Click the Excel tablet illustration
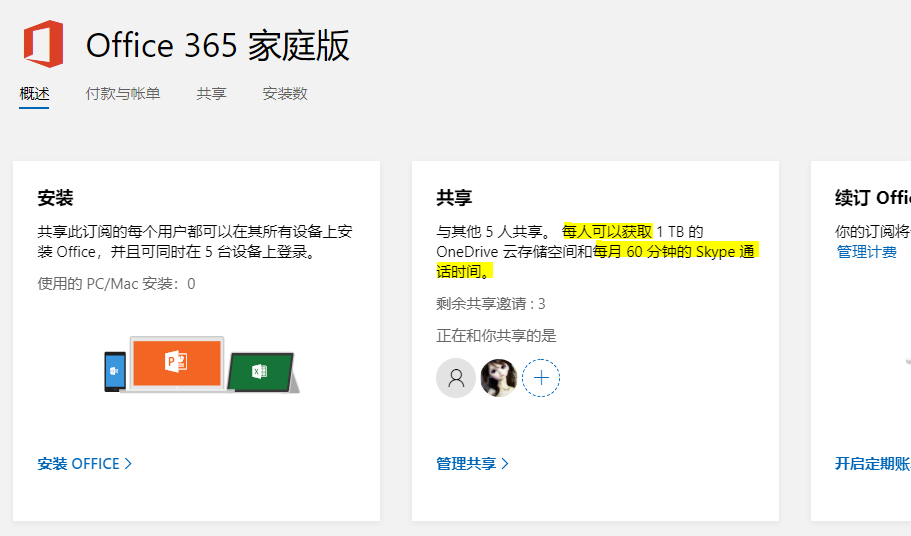 263,372
